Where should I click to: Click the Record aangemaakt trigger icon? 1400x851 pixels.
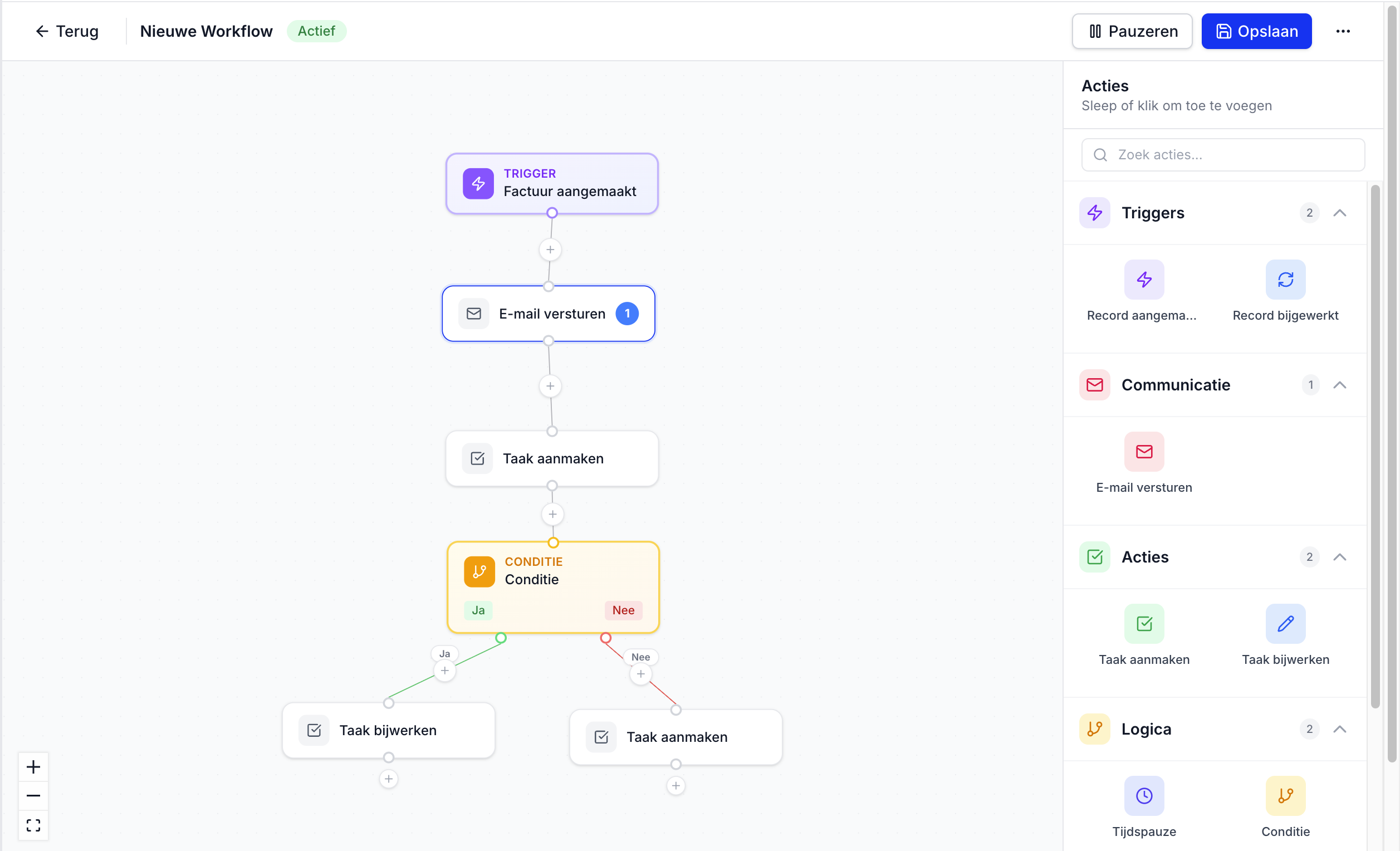[1144, 280]
